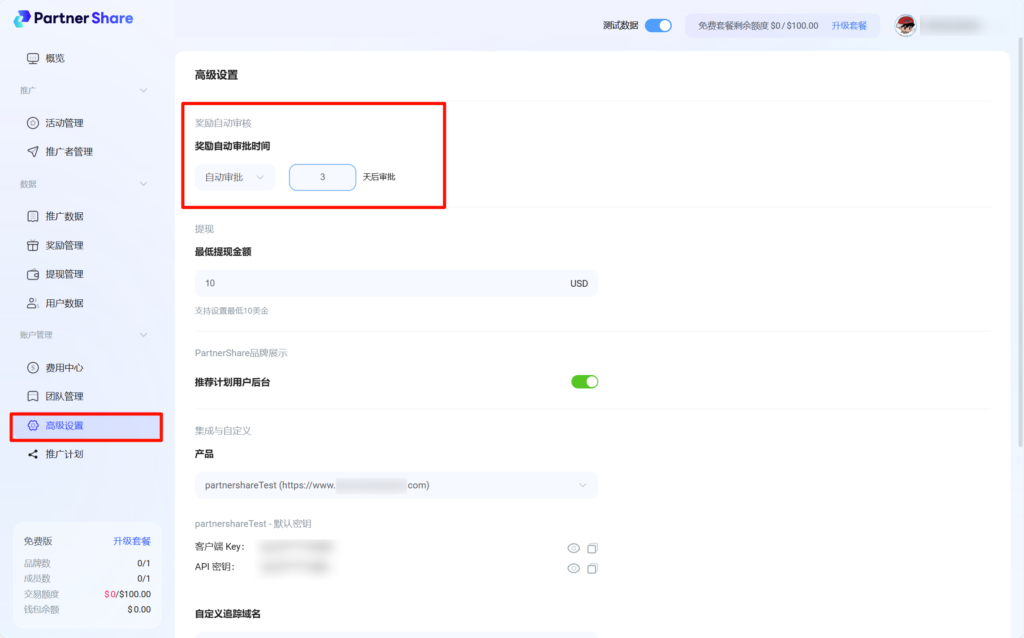Copy the 客户端 Key value
1024x638 pixels.
592,548
